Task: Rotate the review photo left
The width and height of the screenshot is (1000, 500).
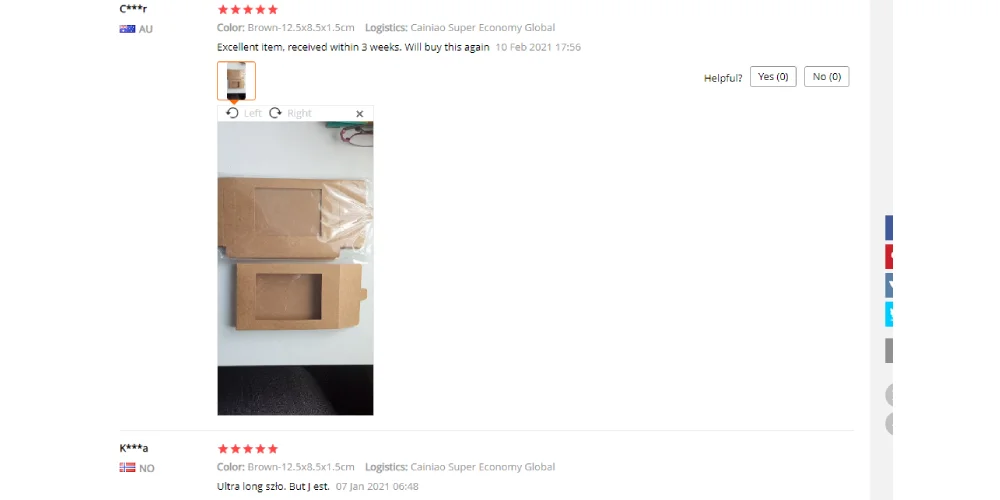Action: (244, 113)
